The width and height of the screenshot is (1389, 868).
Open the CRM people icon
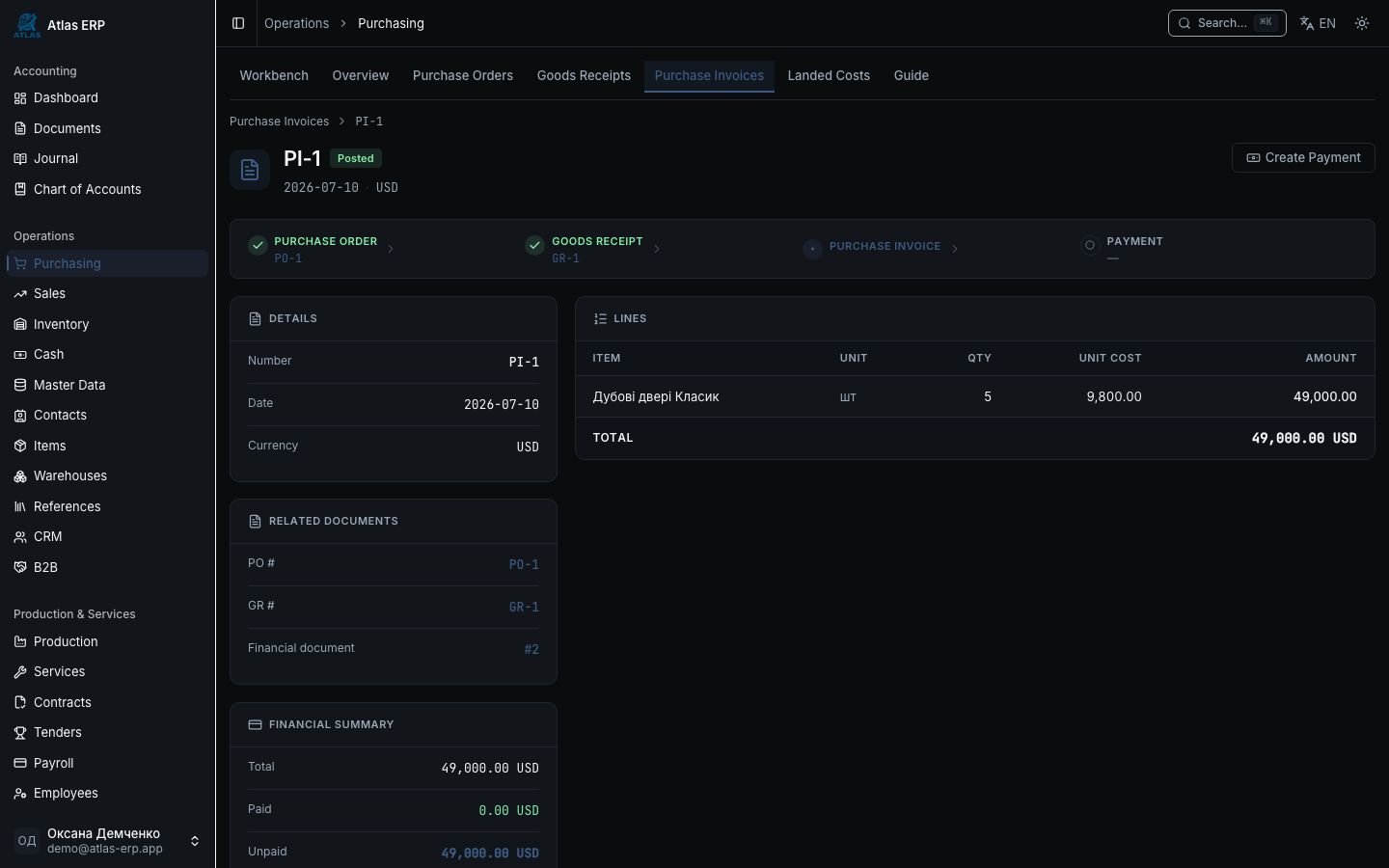pyautogui.click(x=20, y=537)
